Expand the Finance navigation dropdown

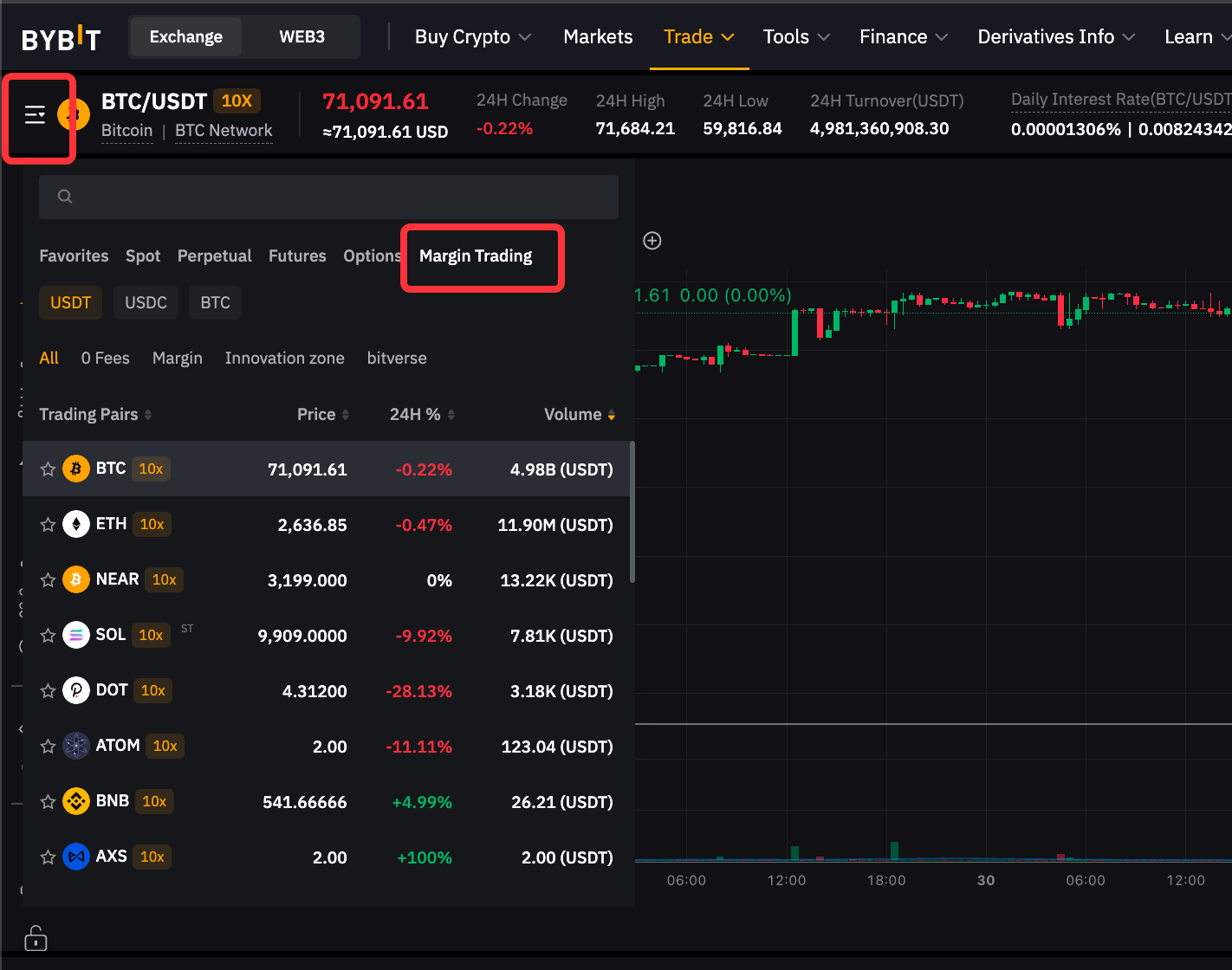click(x=903, y=37)
